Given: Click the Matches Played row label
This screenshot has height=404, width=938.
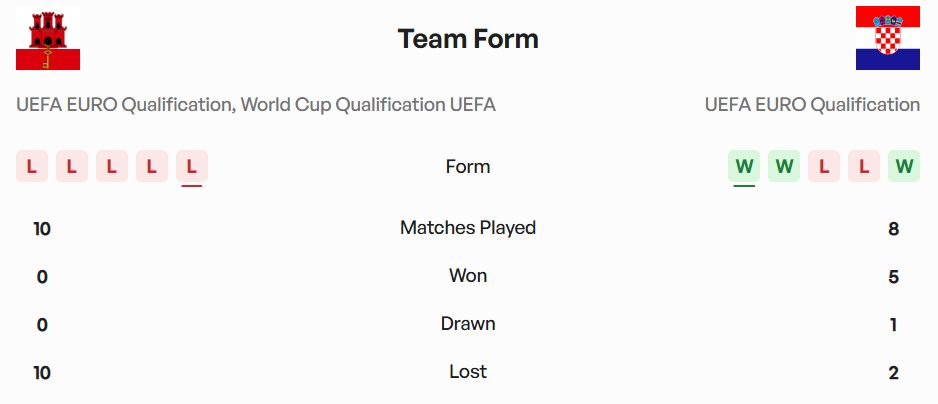Looking at the screenshot, I should pos(468,228).
